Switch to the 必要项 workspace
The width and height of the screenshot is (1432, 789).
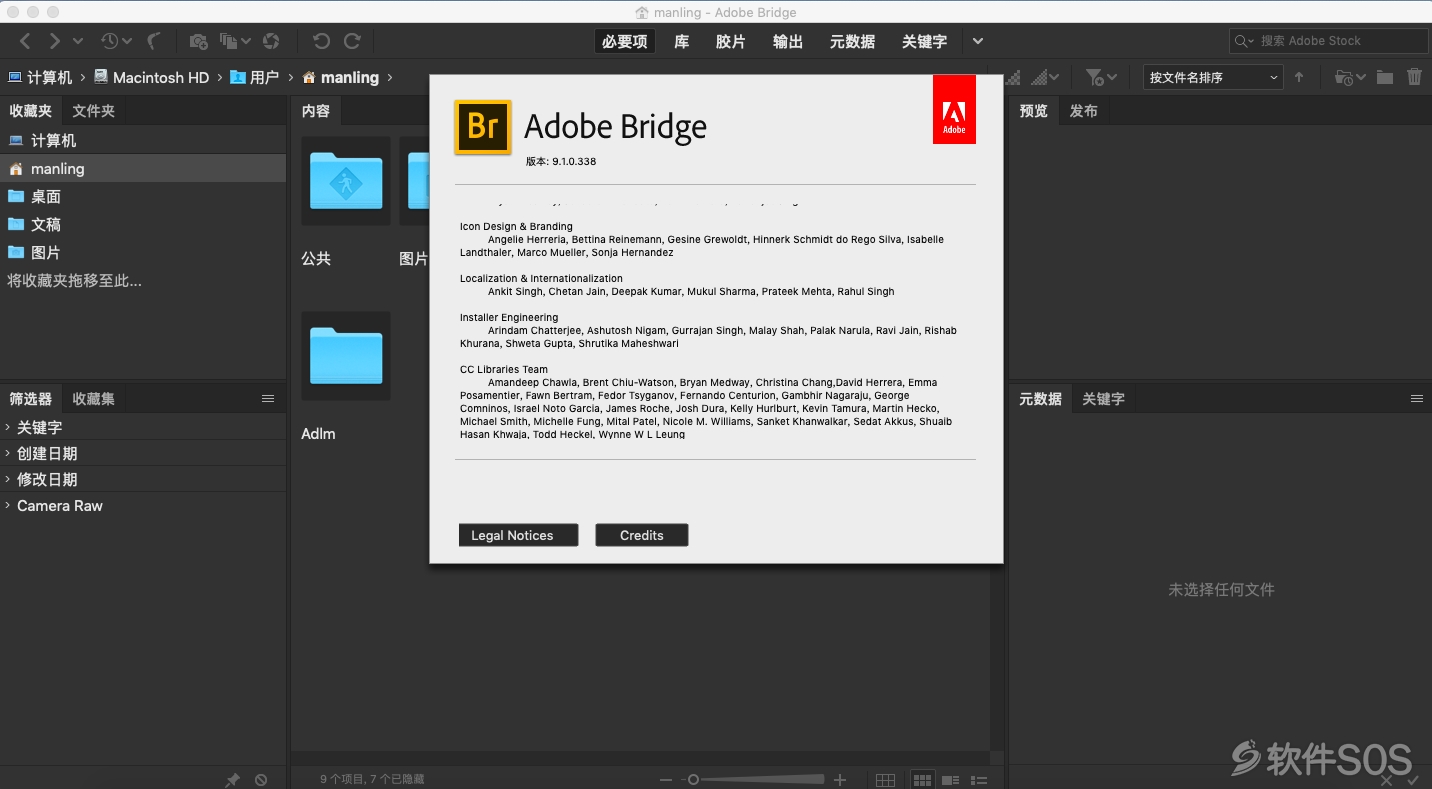point(625,41)
